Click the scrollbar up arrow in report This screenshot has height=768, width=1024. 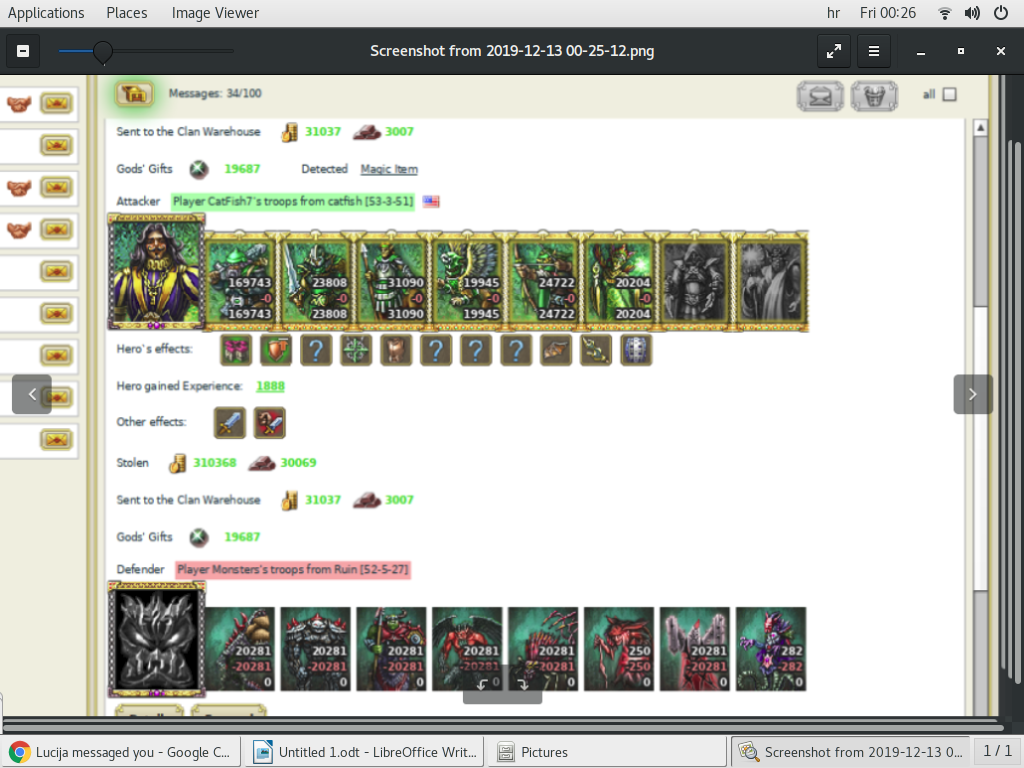[980, 128]
